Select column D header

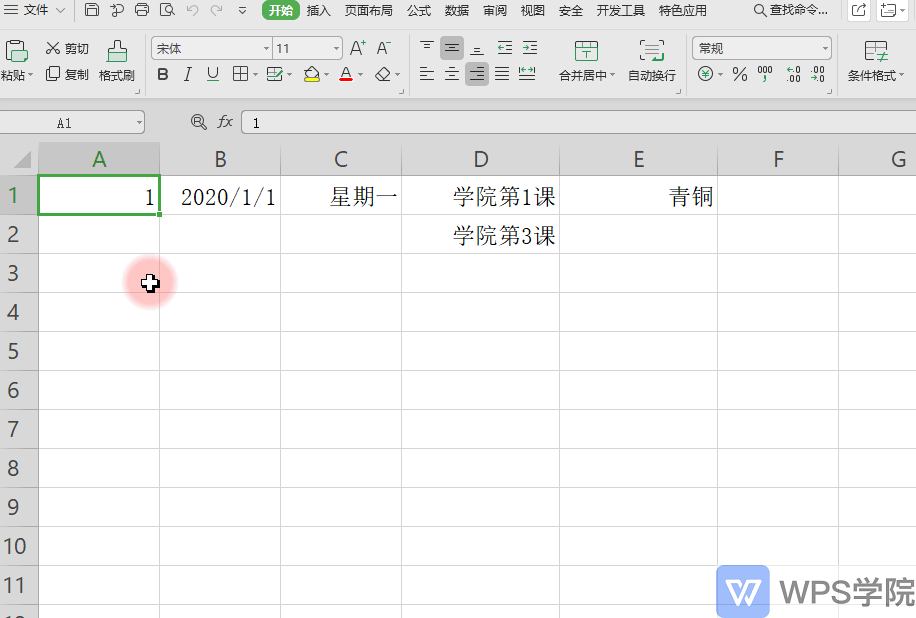(x=480, y=159)
